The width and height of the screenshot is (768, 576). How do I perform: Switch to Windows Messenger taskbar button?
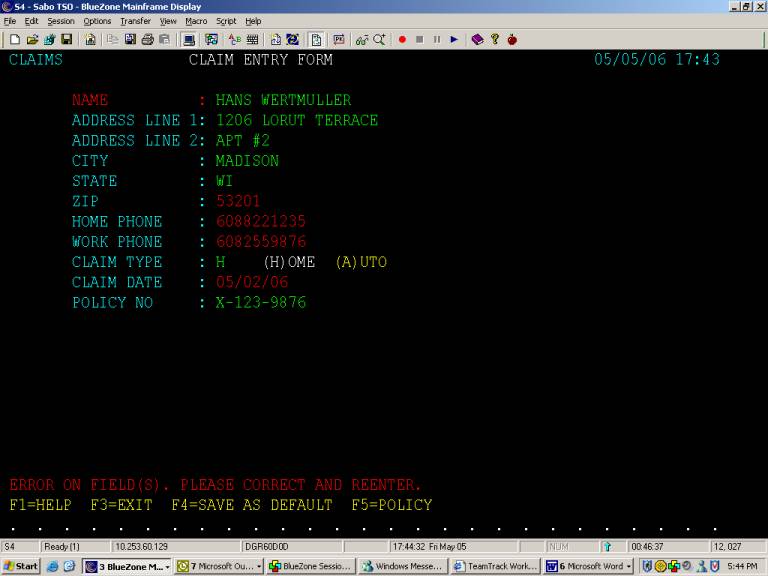[x=403, y=566]
